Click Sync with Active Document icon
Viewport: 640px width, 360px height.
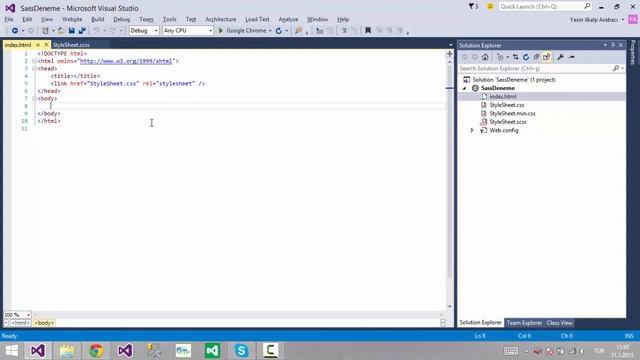516,57
